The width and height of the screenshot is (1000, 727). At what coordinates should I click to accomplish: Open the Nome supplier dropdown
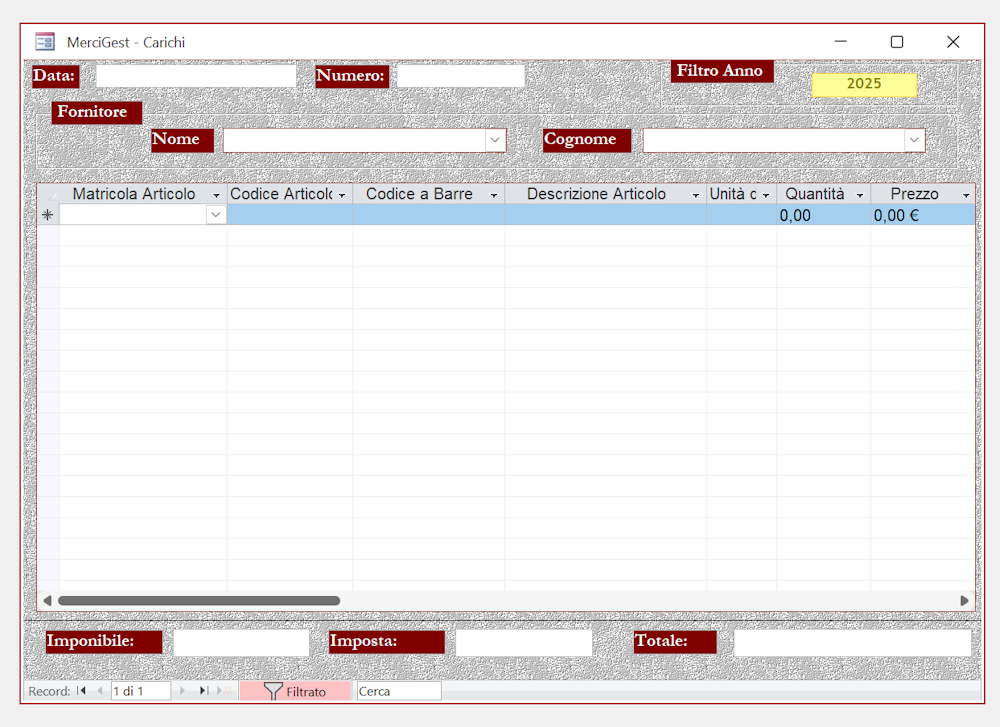[x=494, y=141]
